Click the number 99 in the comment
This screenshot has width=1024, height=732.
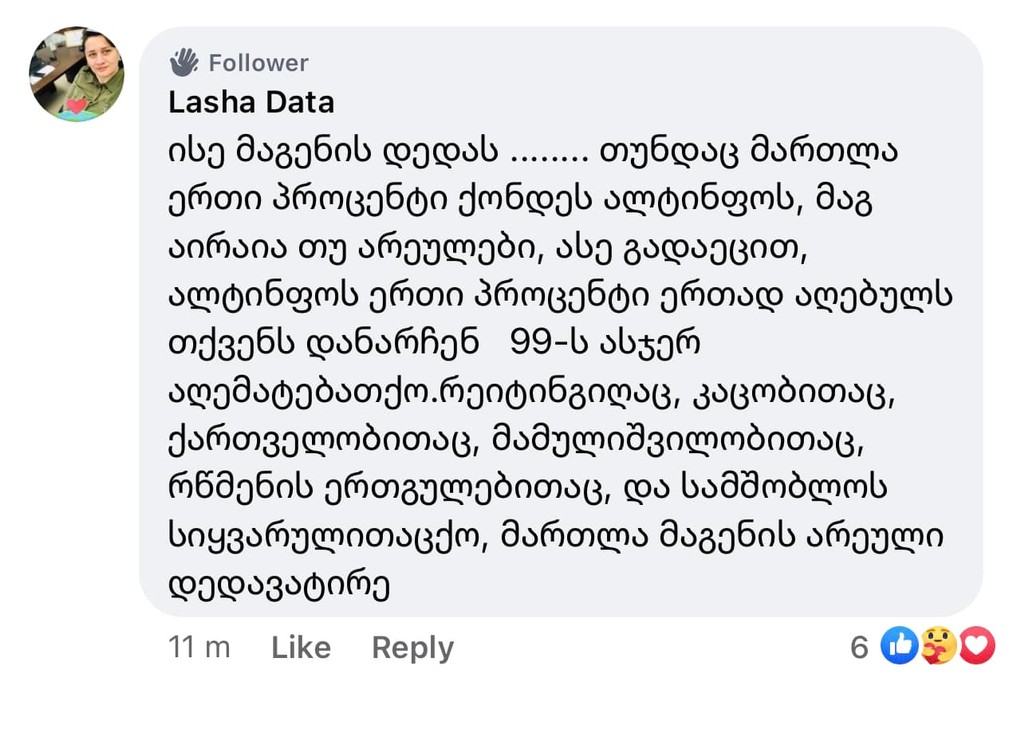click(x=529, y=342)
